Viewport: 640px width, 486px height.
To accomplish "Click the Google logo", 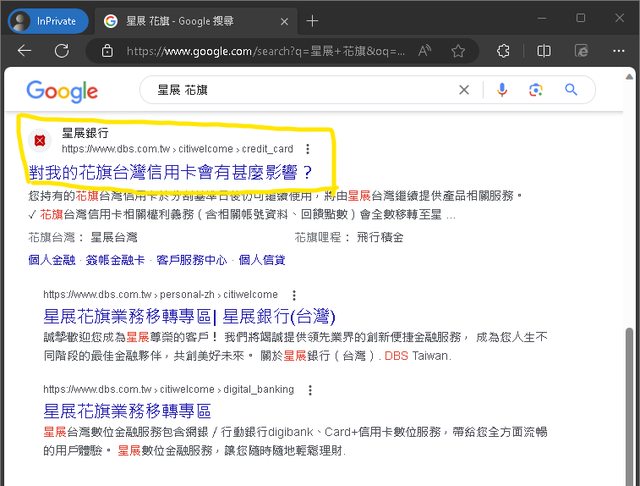I will (x=62, y=91).
